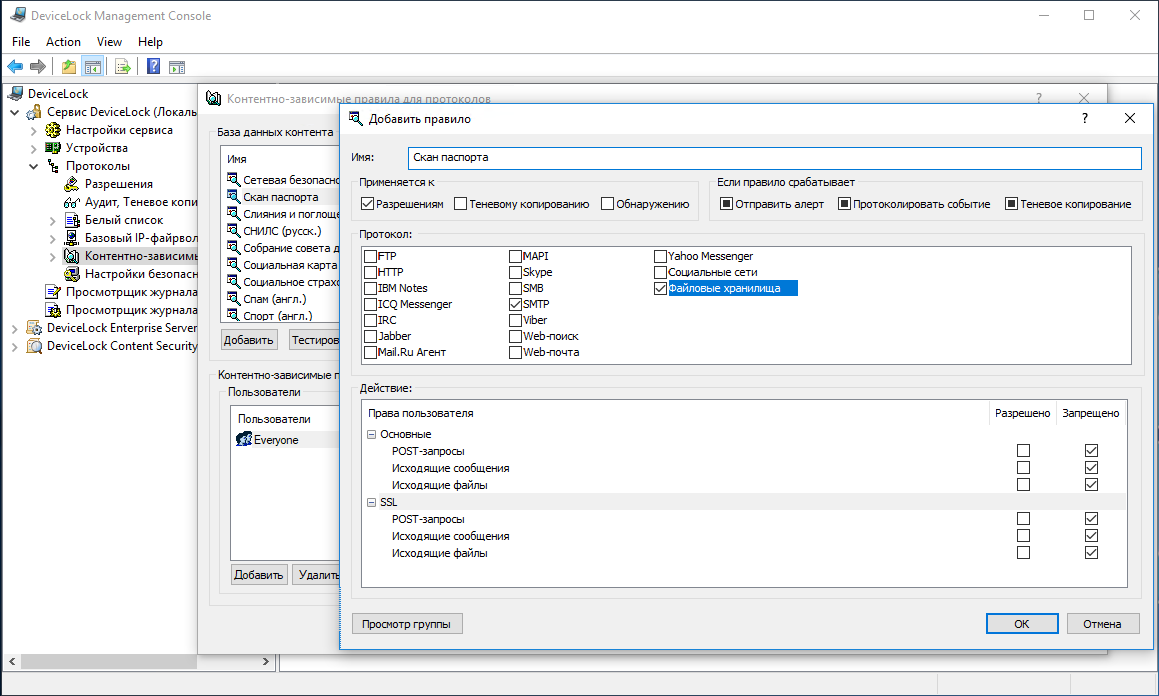The height and width of the screenshot is (696, 1159).
Task: Expand the DeviceLock Content Security node
Action: pos(15,347)
